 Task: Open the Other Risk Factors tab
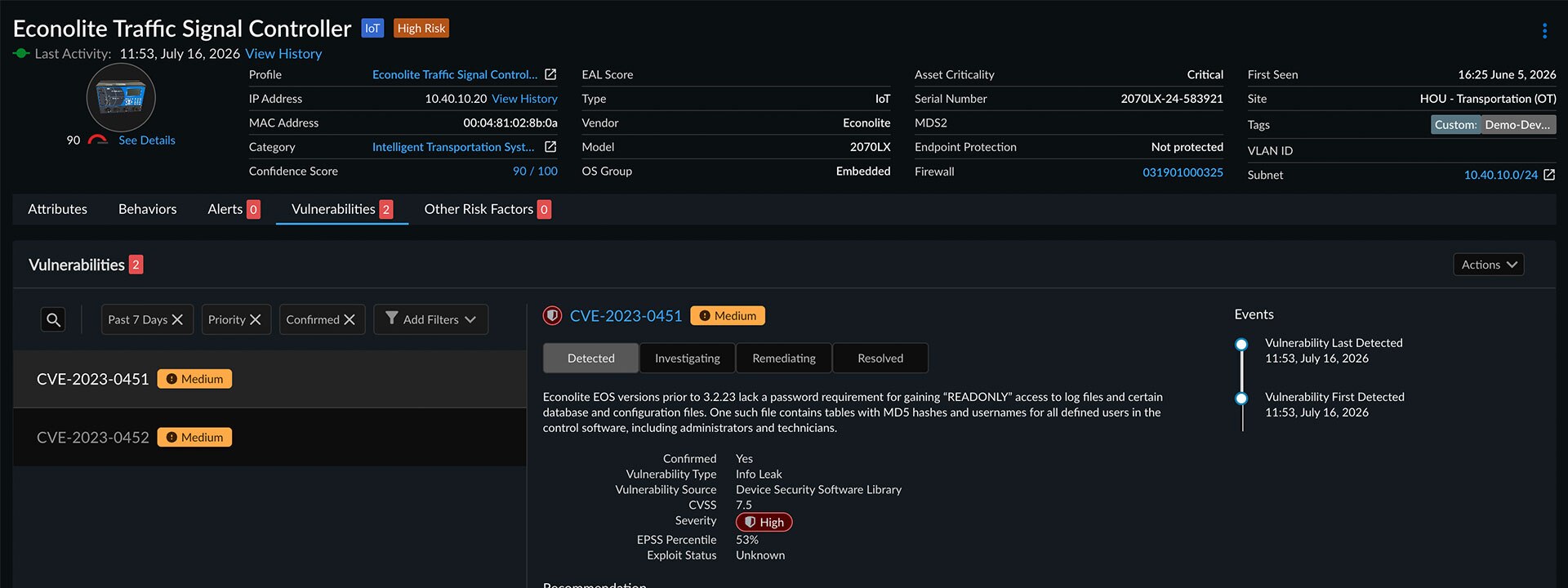(488, 209)
